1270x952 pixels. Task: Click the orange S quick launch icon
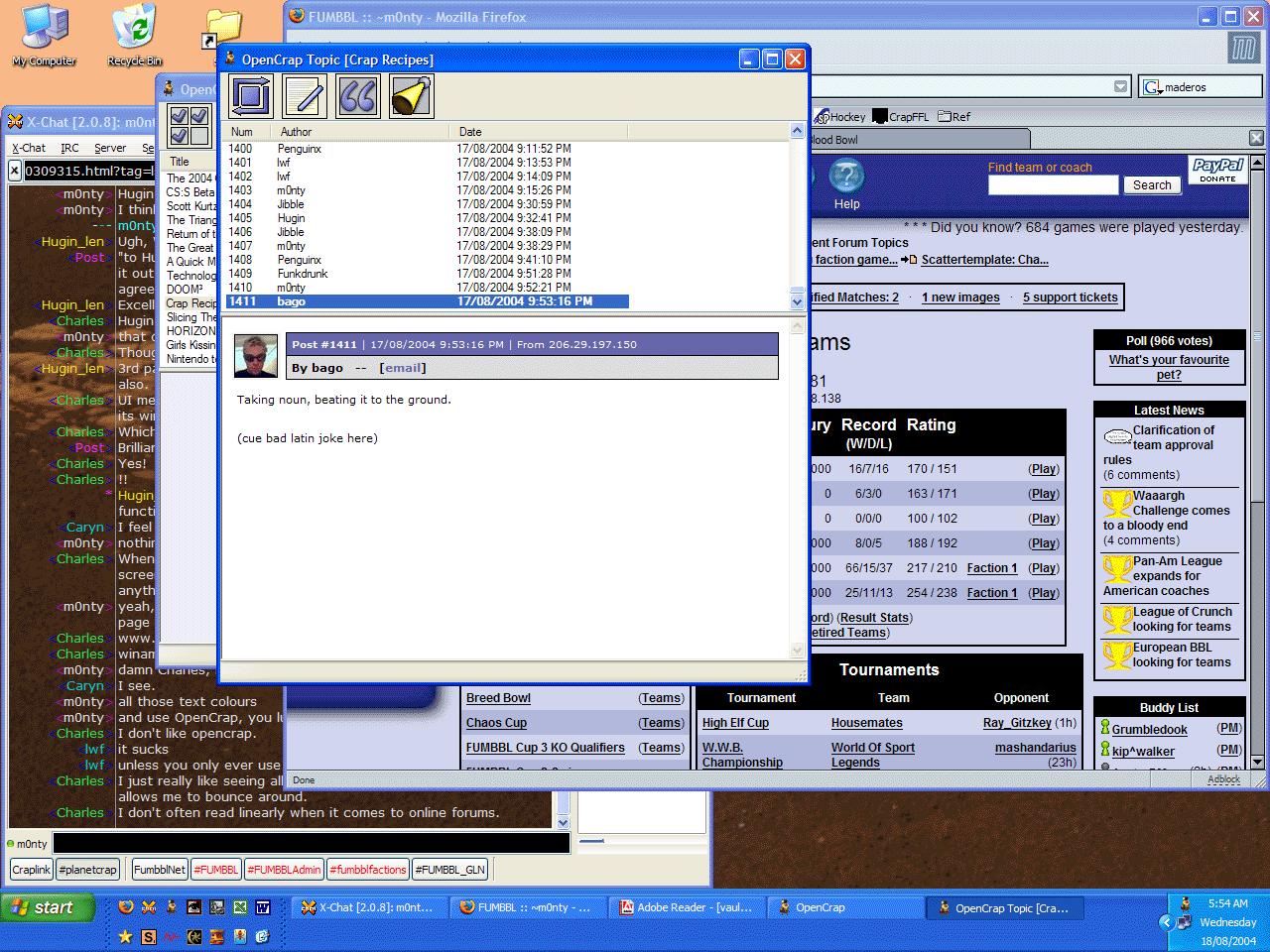149,936
